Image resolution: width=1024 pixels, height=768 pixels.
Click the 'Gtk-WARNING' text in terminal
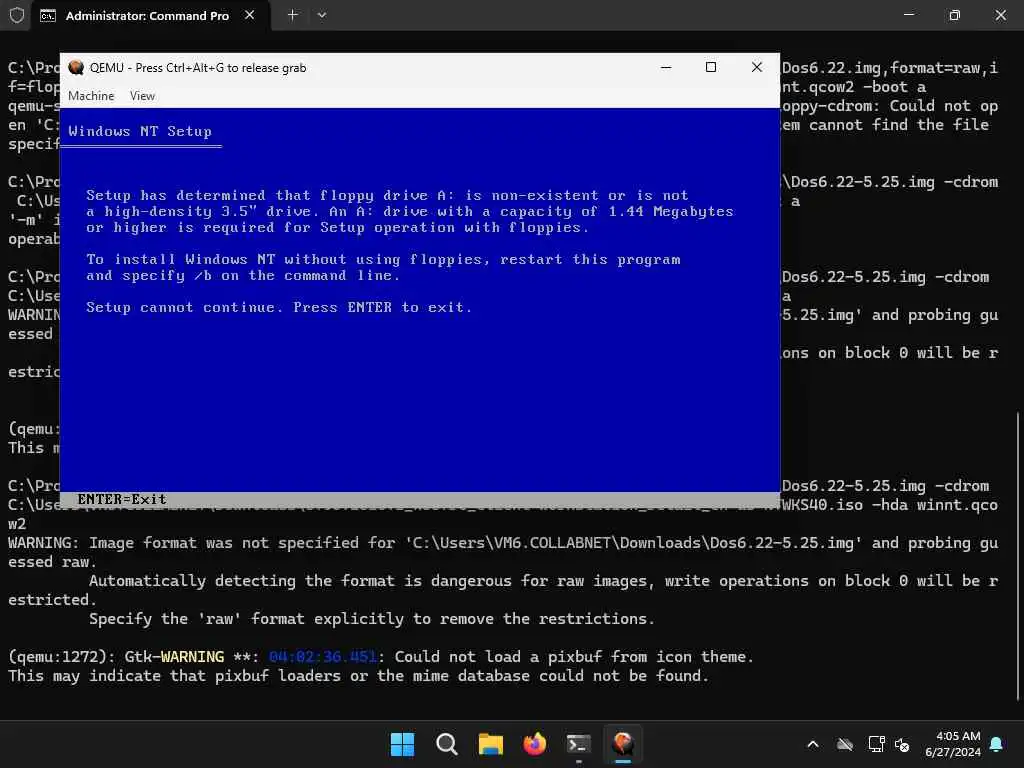pyautogui.click(x=174, y=656)
